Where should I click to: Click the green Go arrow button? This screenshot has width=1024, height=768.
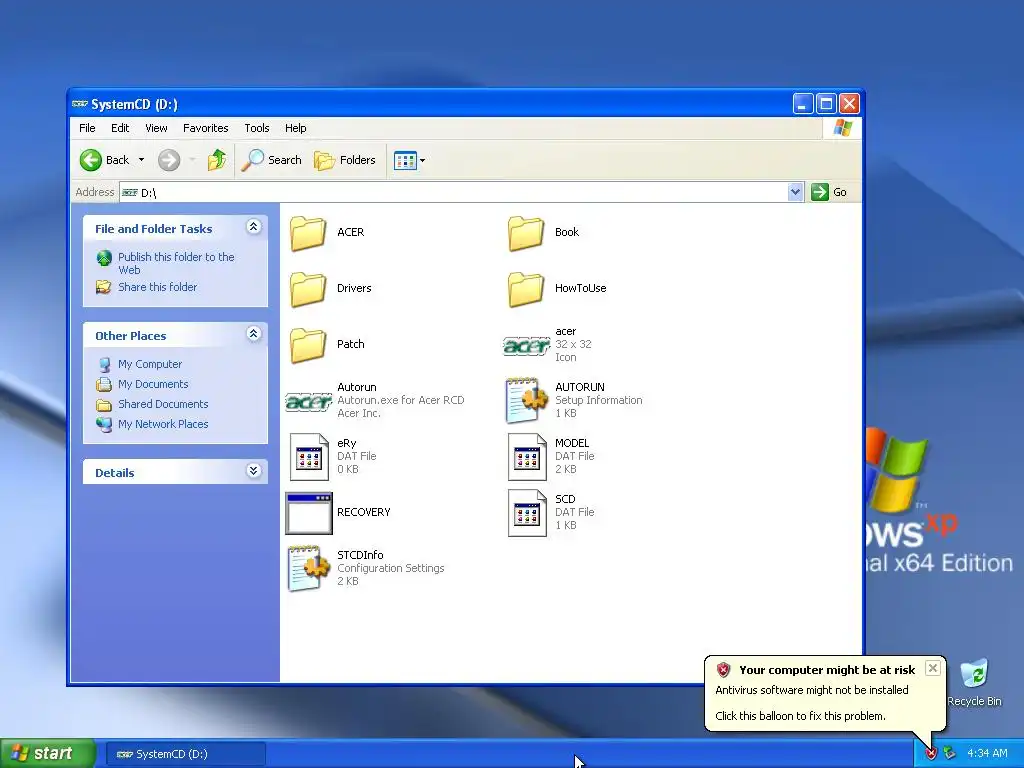click(820, 192)
